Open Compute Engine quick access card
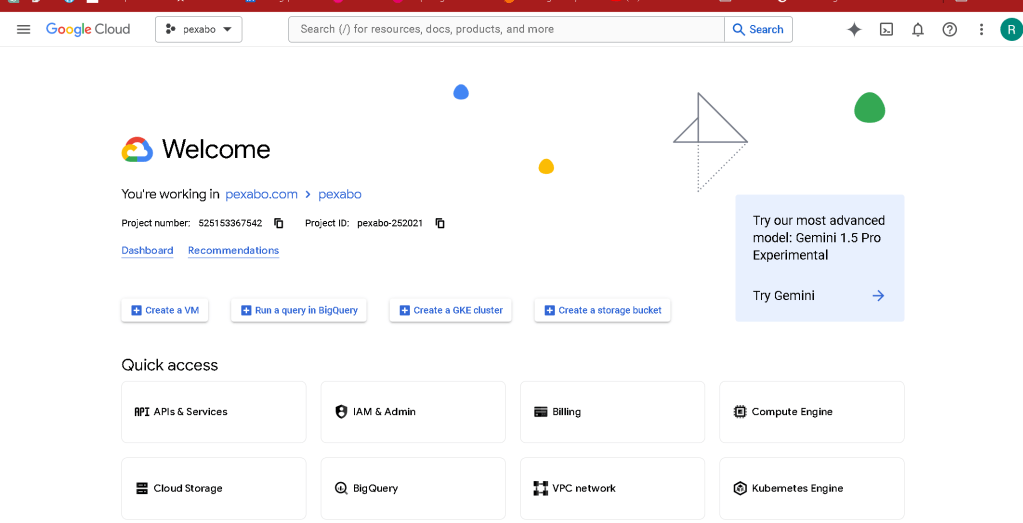 click(x=812, y=412)
